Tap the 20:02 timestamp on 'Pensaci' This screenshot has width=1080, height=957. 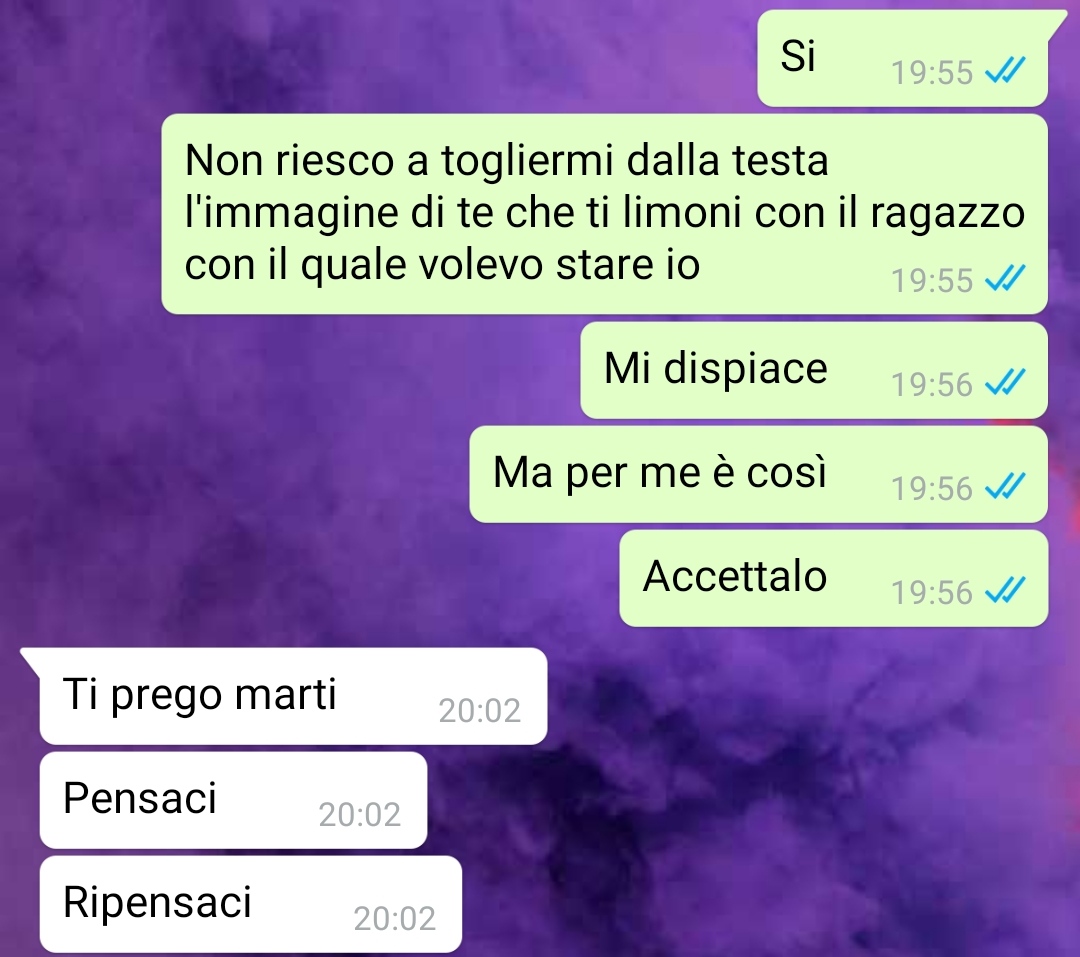click(x=359, y=814)
